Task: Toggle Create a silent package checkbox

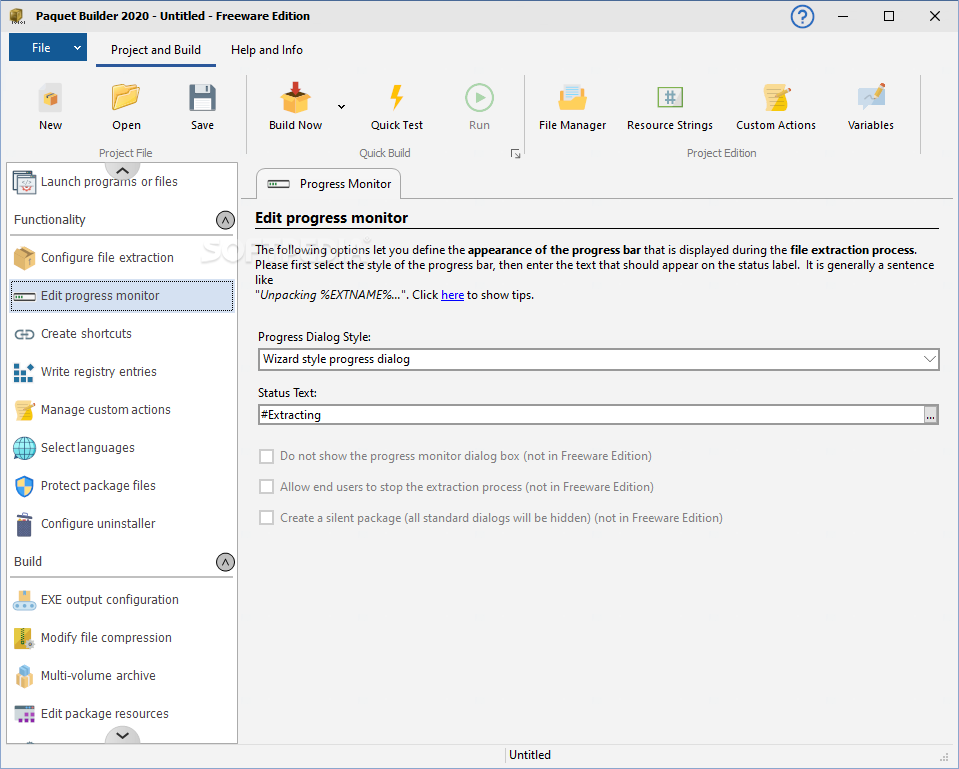Action: [x=266, y=518]
